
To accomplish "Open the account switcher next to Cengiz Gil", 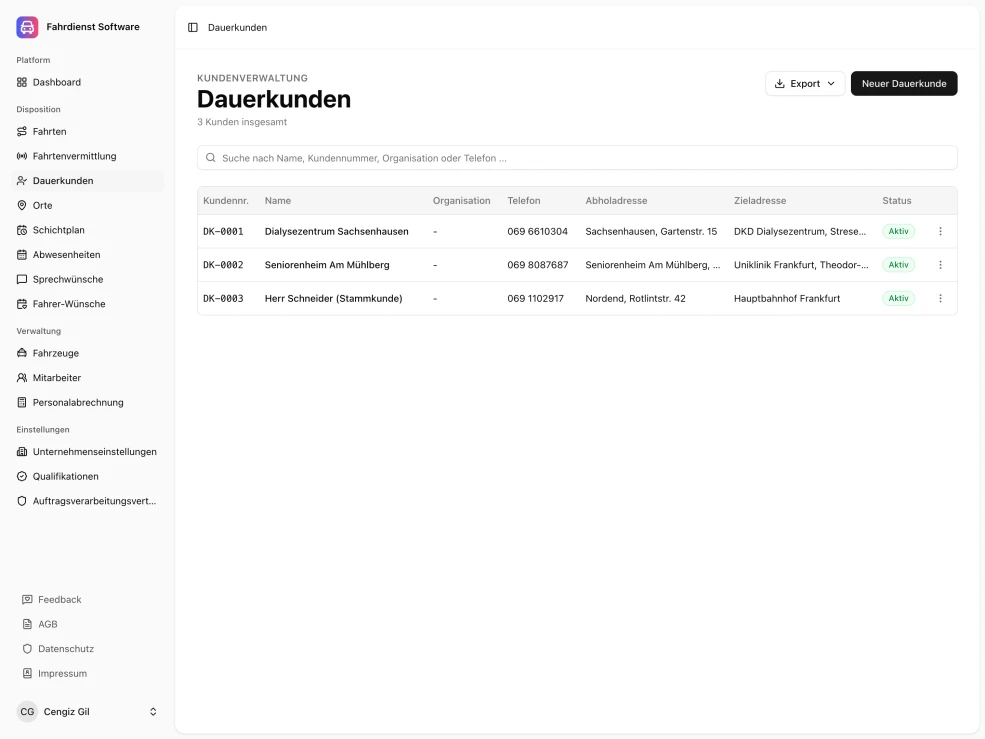I will pyautogui.click(x=152, y=711).
